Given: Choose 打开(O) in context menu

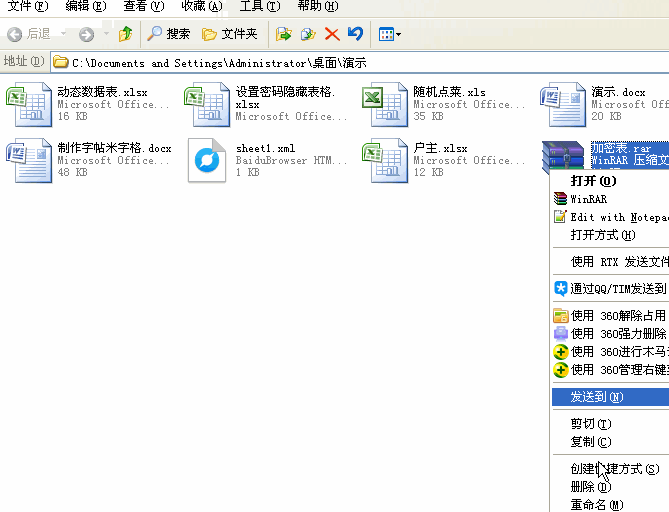Looking at the screenshot, I should pos(611,181).
